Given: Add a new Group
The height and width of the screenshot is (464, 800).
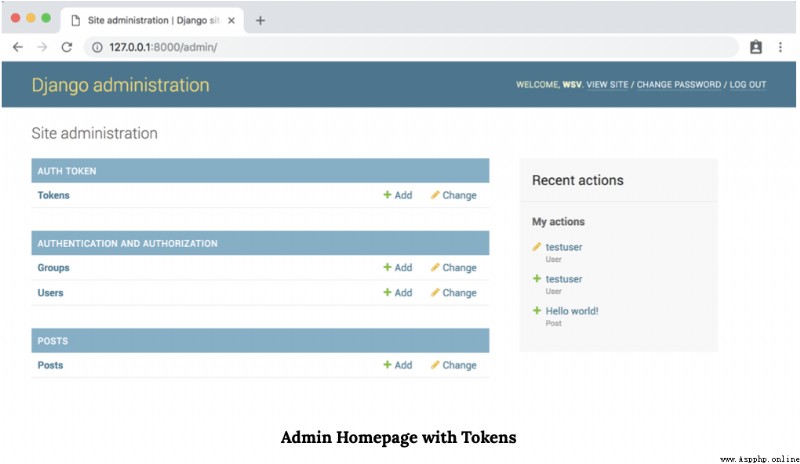Looking at the screenshot, I should (x=398, y=267).
